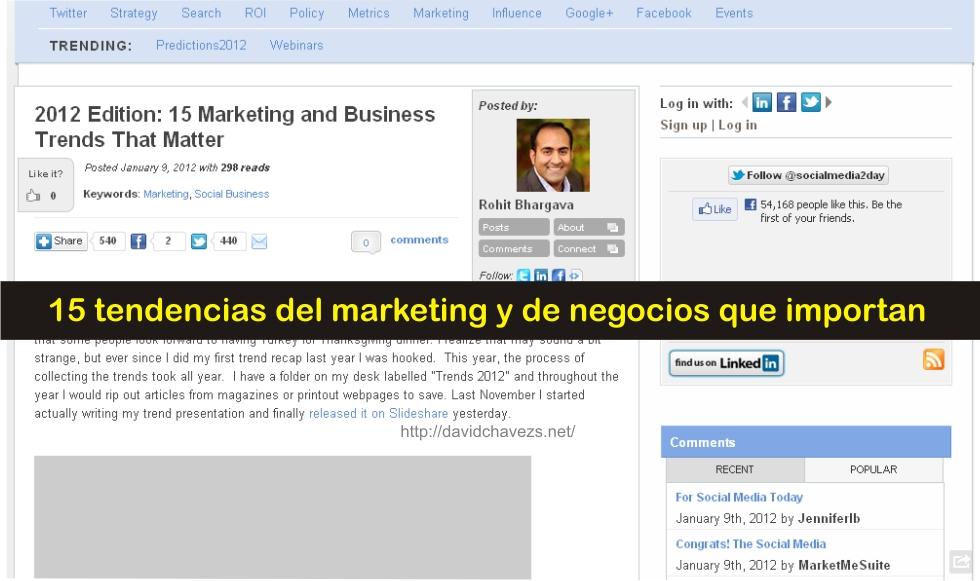Log in with the Twitter icon

pos(811,101)
